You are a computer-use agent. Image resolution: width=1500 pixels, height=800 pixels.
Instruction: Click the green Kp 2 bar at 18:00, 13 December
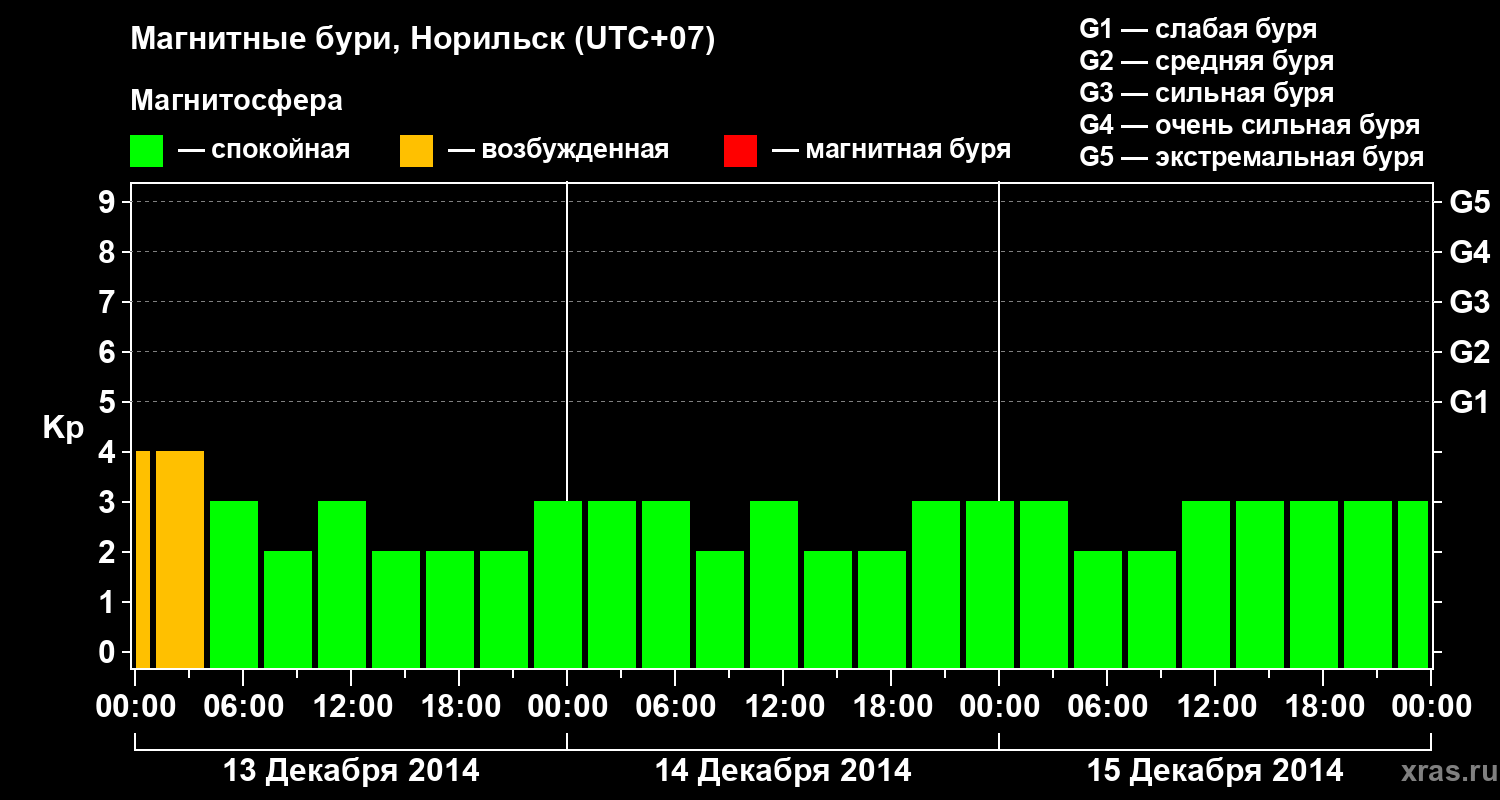[450, 609]
